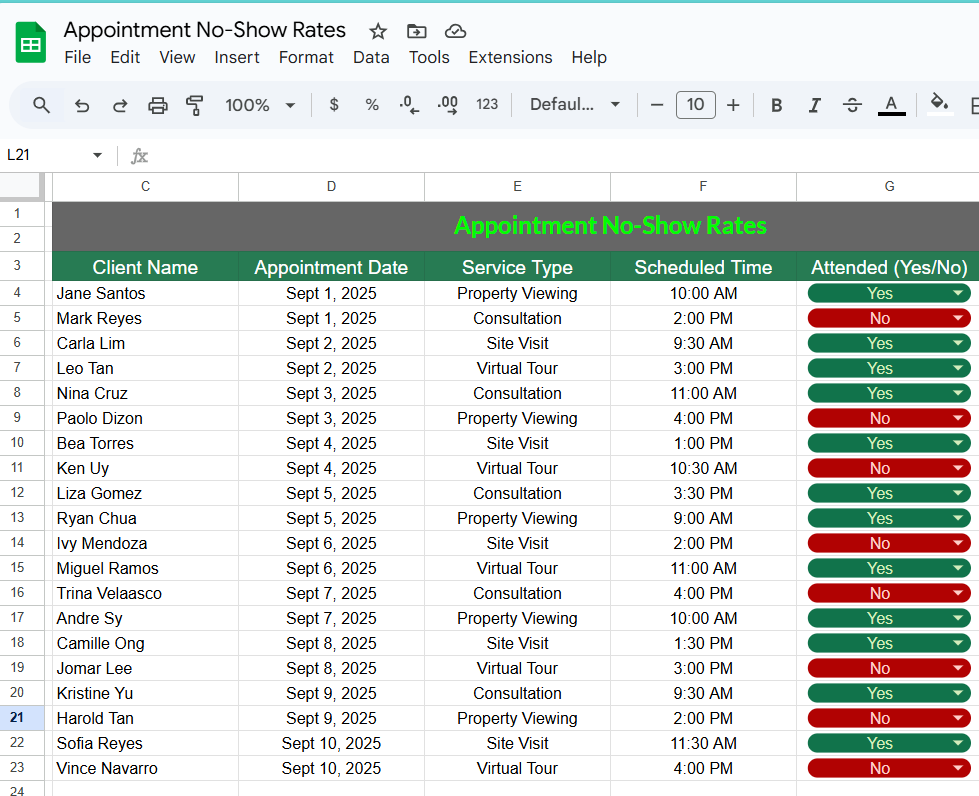Open Mark Reyes attended dropdown

(958, 318)
